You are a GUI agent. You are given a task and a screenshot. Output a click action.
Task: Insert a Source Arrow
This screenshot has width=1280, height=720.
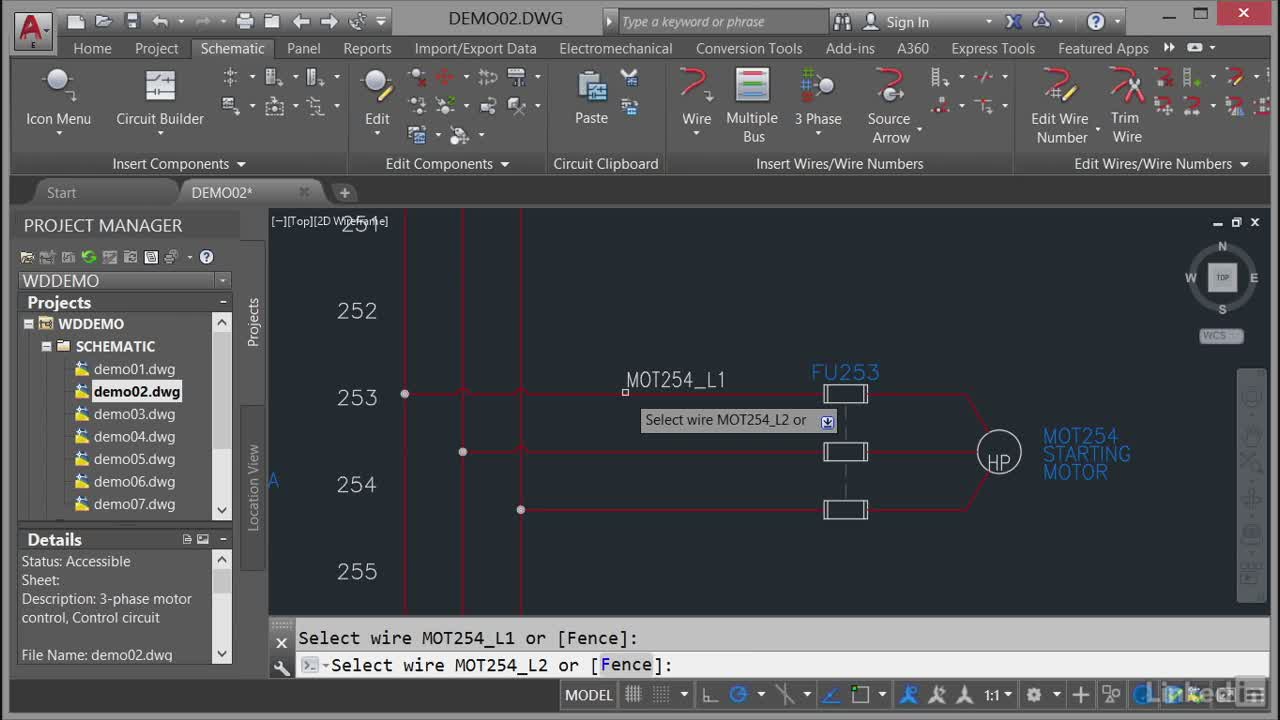click(x=889, y=105)
